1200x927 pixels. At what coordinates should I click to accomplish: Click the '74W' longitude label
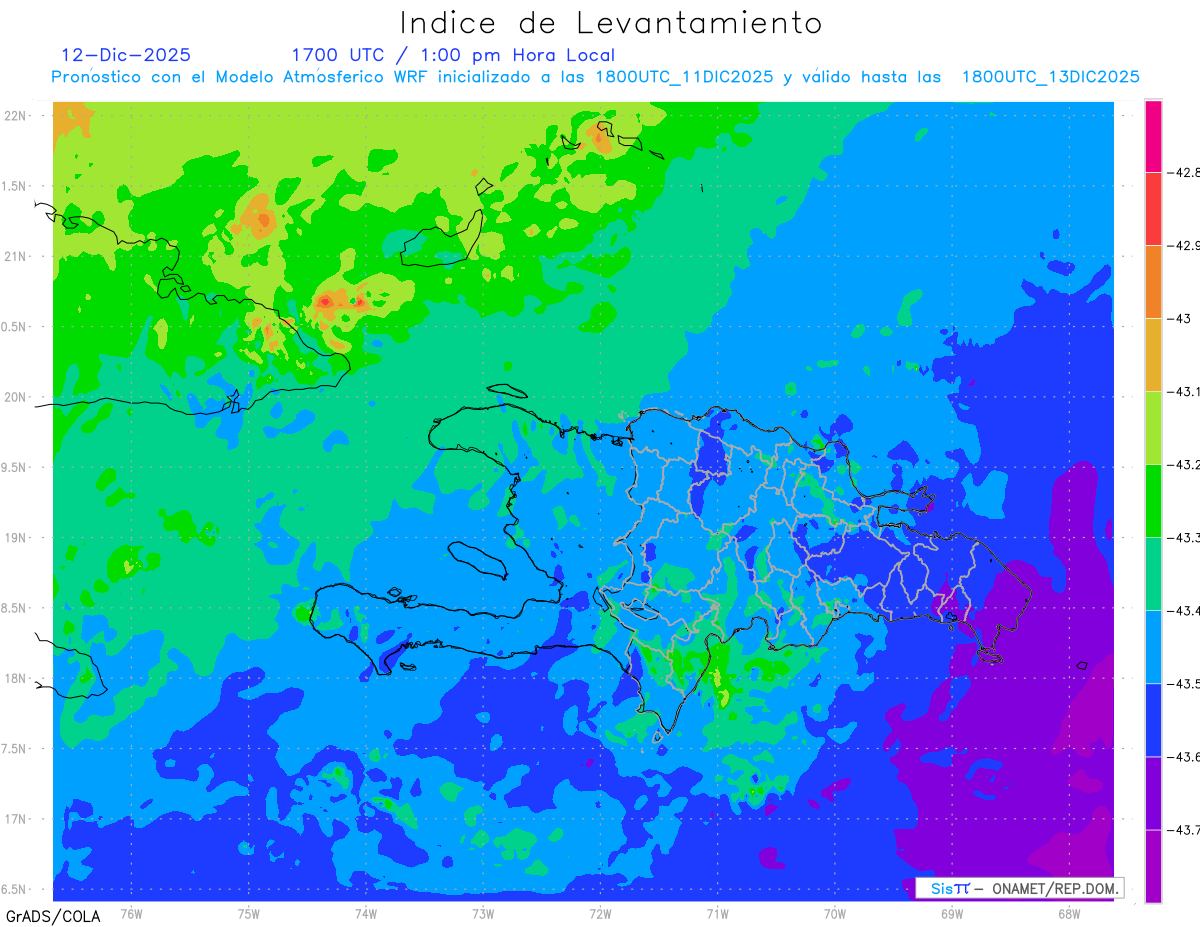pos(366,913)
